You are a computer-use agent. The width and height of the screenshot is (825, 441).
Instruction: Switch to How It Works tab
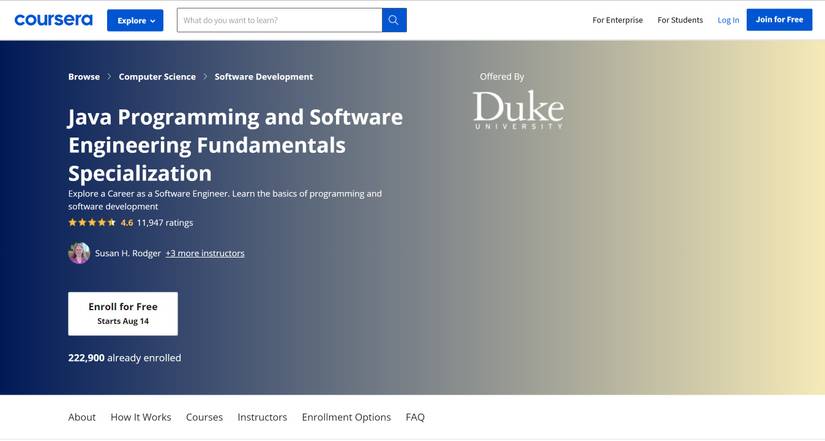coord(140,417)
